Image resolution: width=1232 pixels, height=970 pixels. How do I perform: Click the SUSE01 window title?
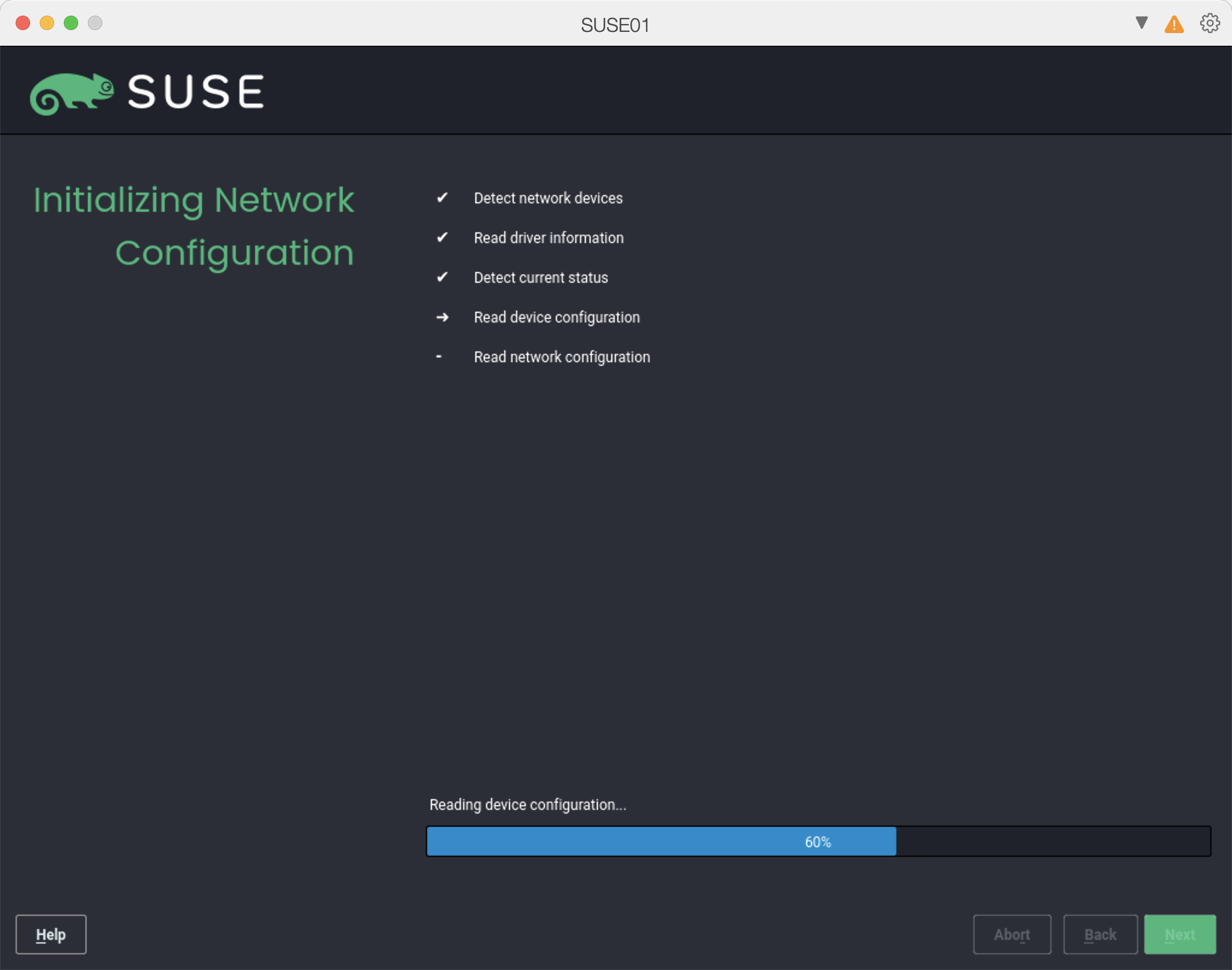coord(615,25)
